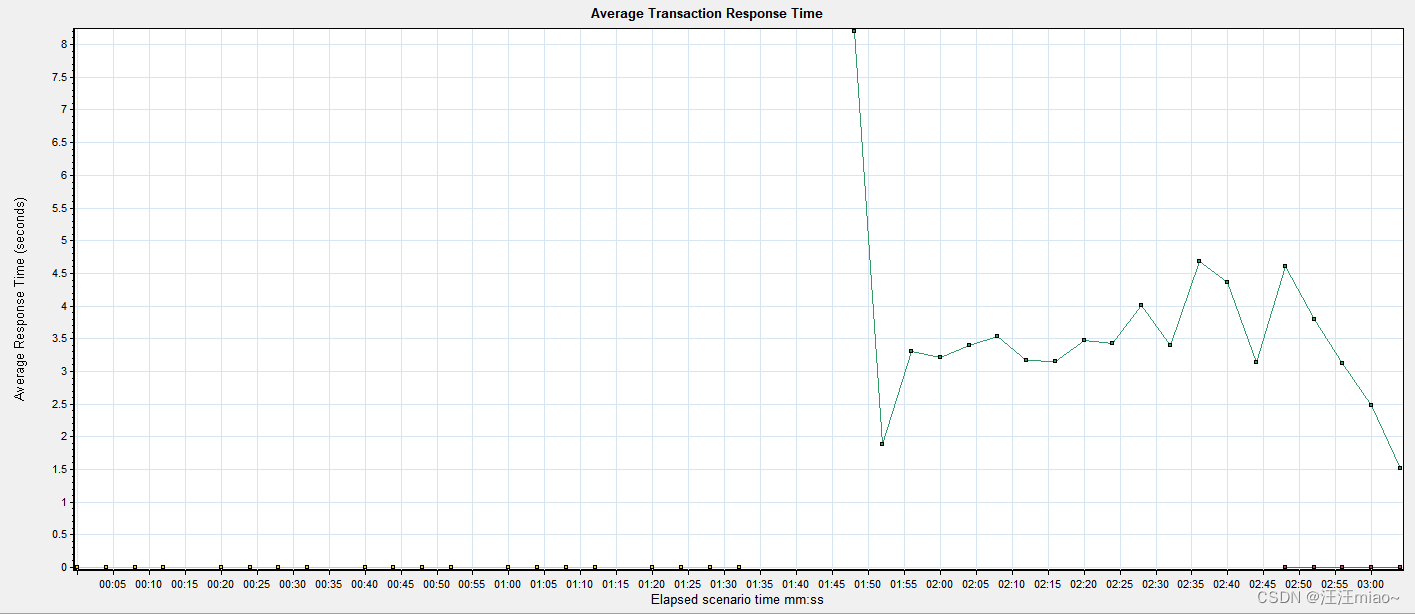Select the X-axis label 01:55
The height and width of the screenshot is (614, 1415).
pos(904,583)
